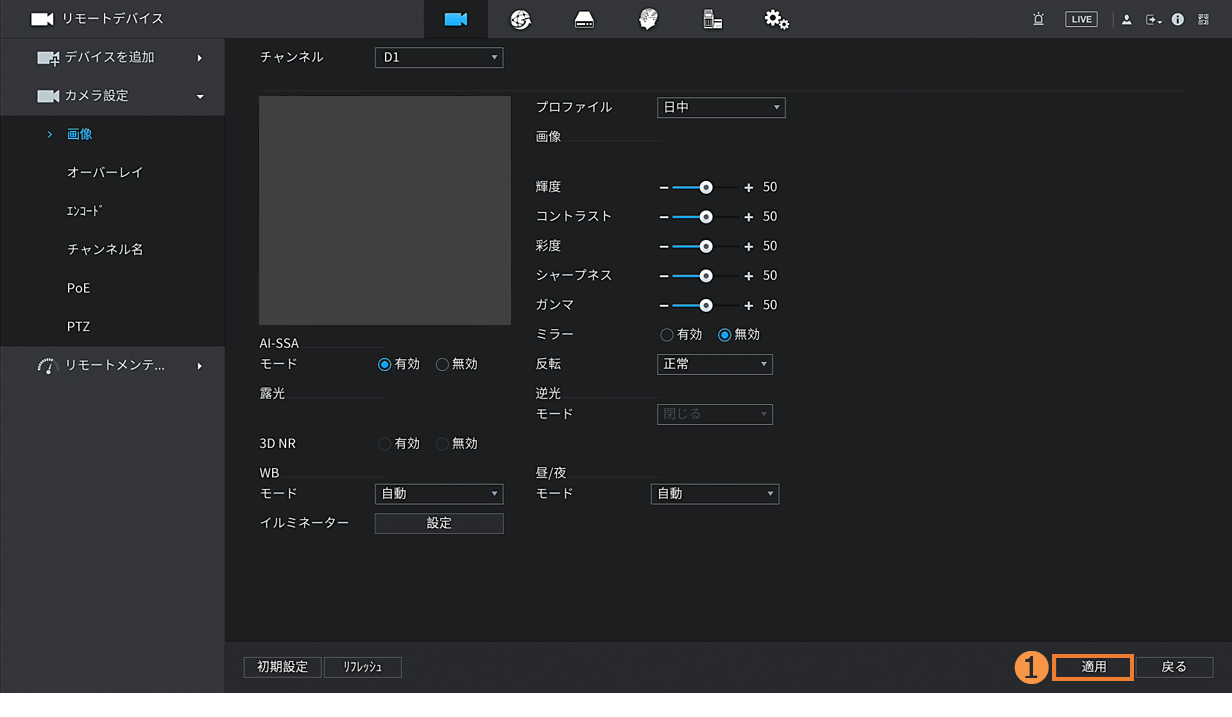The height and width of the screenshot is (717, 1232).
Task: Open the system gears settings icon
Action: point(776,19)
